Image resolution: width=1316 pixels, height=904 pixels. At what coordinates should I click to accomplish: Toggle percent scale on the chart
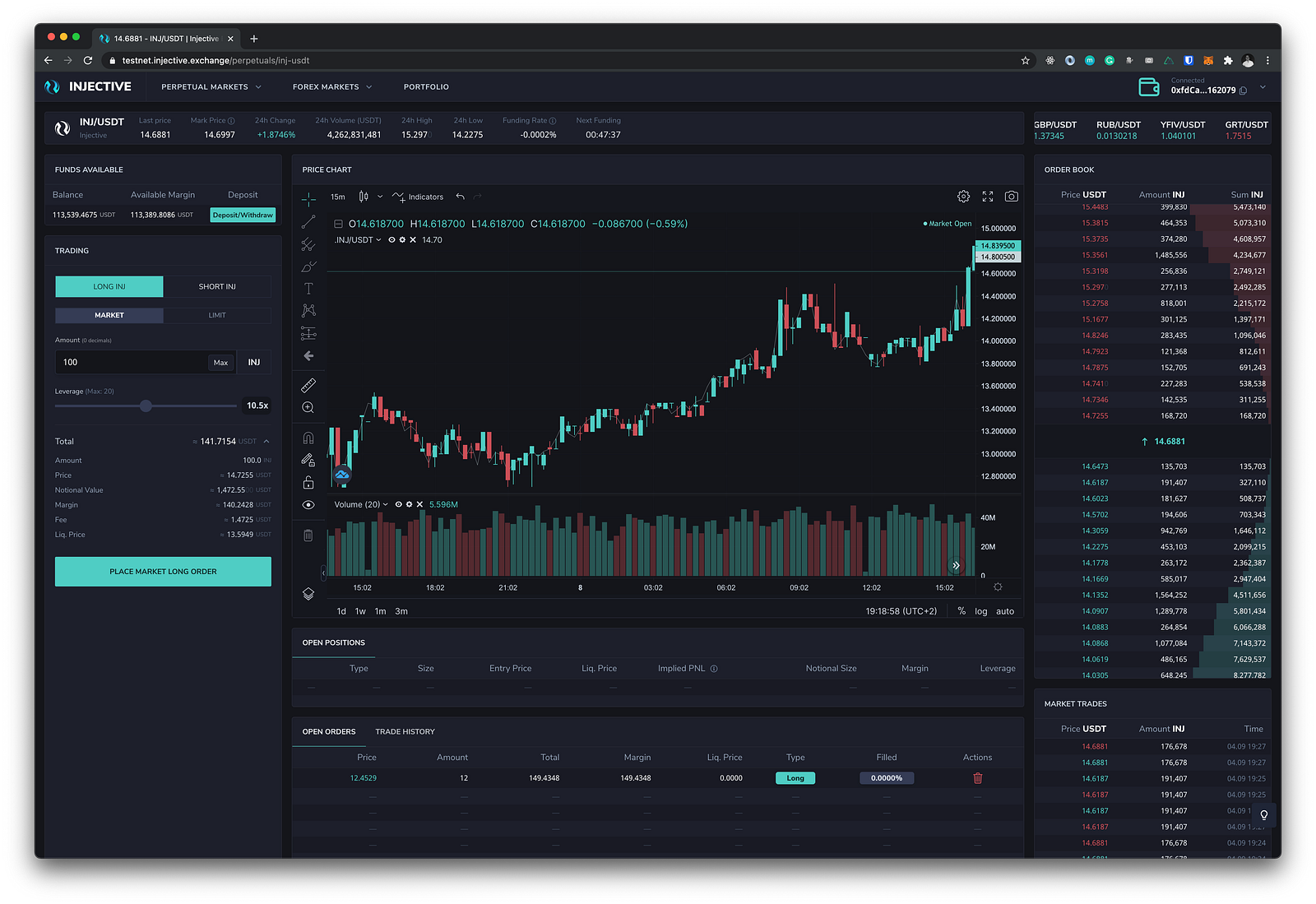pos(962,611)
